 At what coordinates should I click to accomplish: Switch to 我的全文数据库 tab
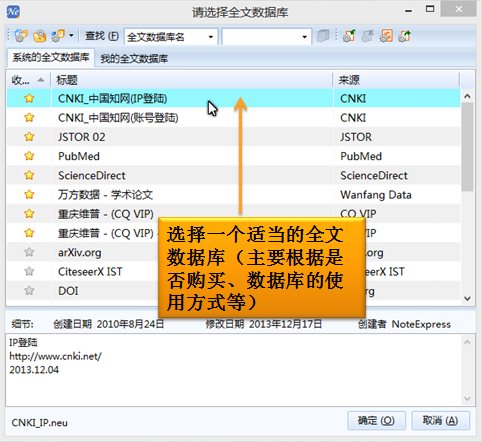coord(134,59)
